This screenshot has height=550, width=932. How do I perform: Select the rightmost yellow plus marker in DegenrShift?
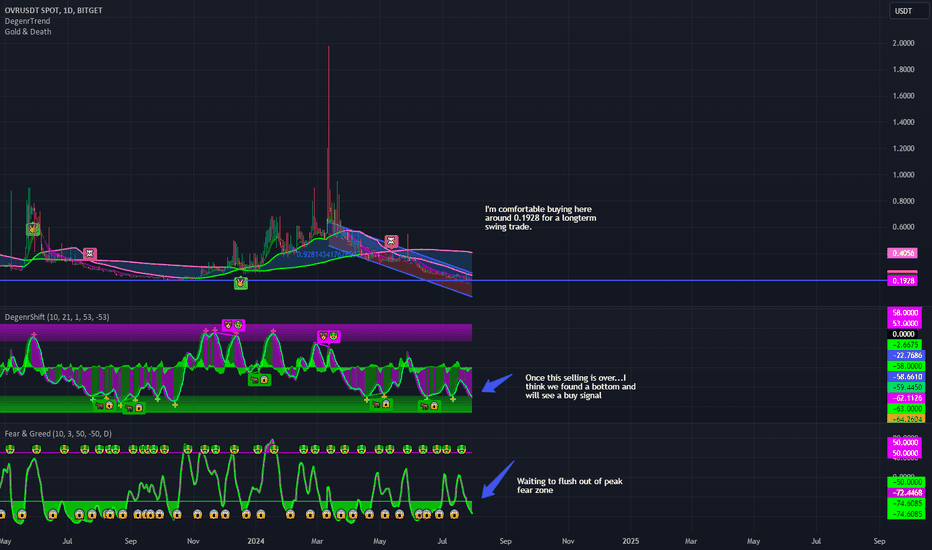(x=453, y=399)
